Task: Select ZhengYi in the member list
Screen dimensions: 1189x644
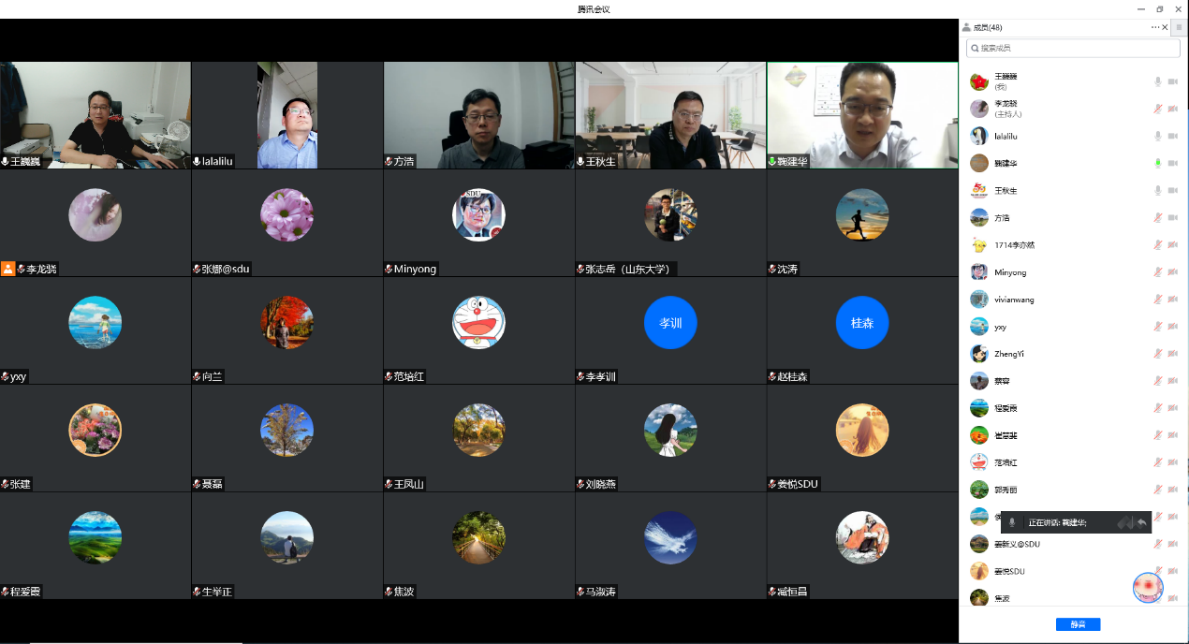Action: [1009, 354]
